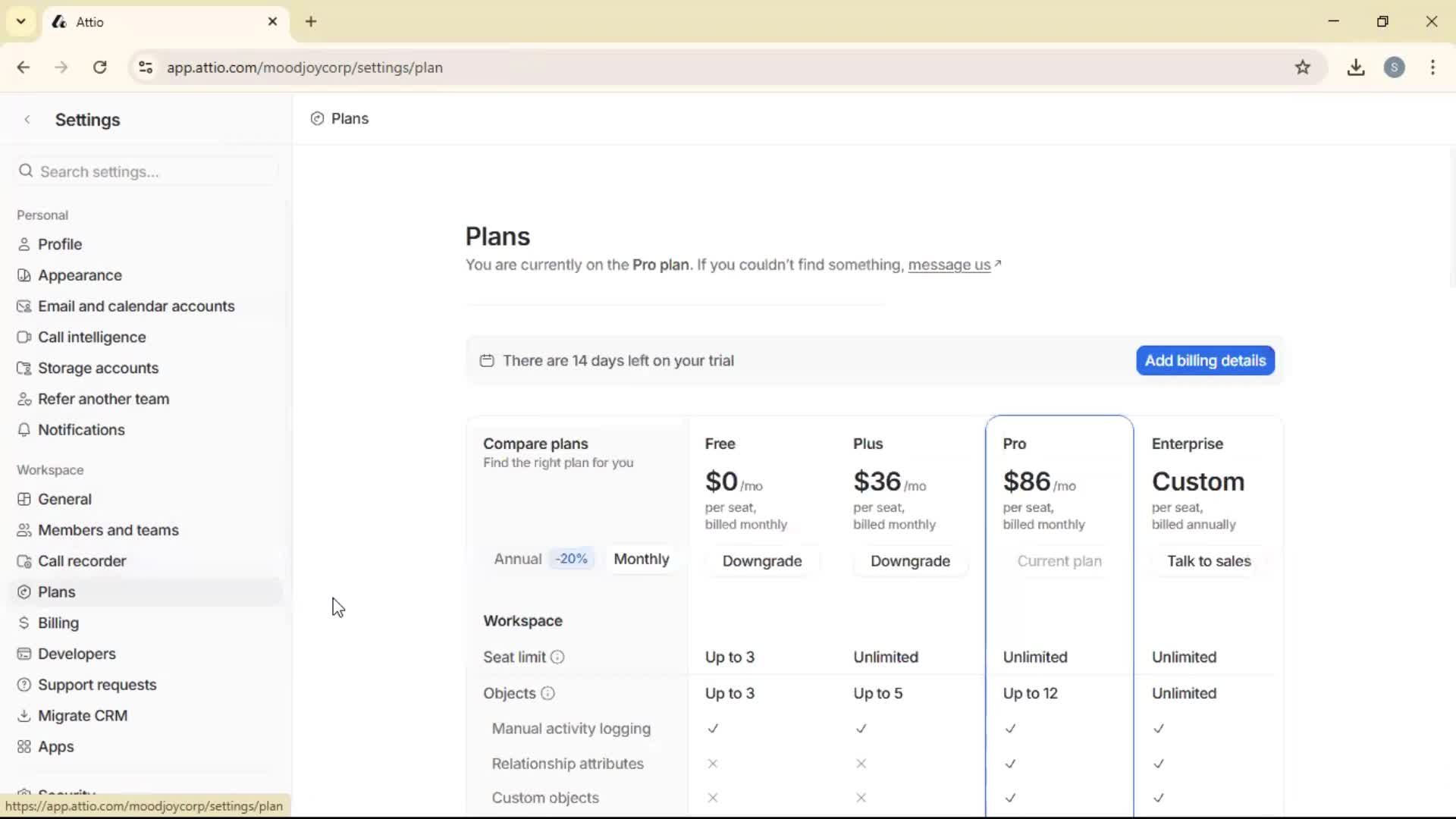Open the Chrome three-dot menu
1456x819 pixels.
tap(1432, 67)
